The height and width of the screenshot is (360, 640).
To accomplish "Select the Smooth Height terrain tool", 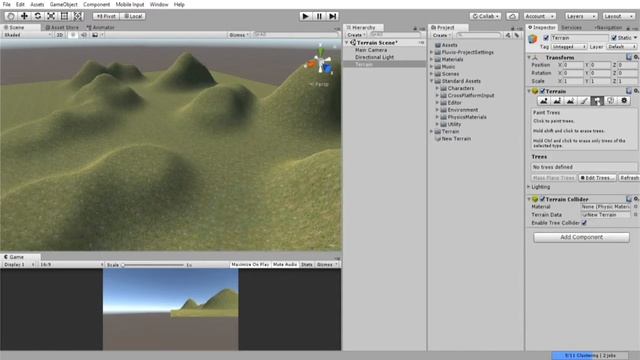I will pos(571,101).
